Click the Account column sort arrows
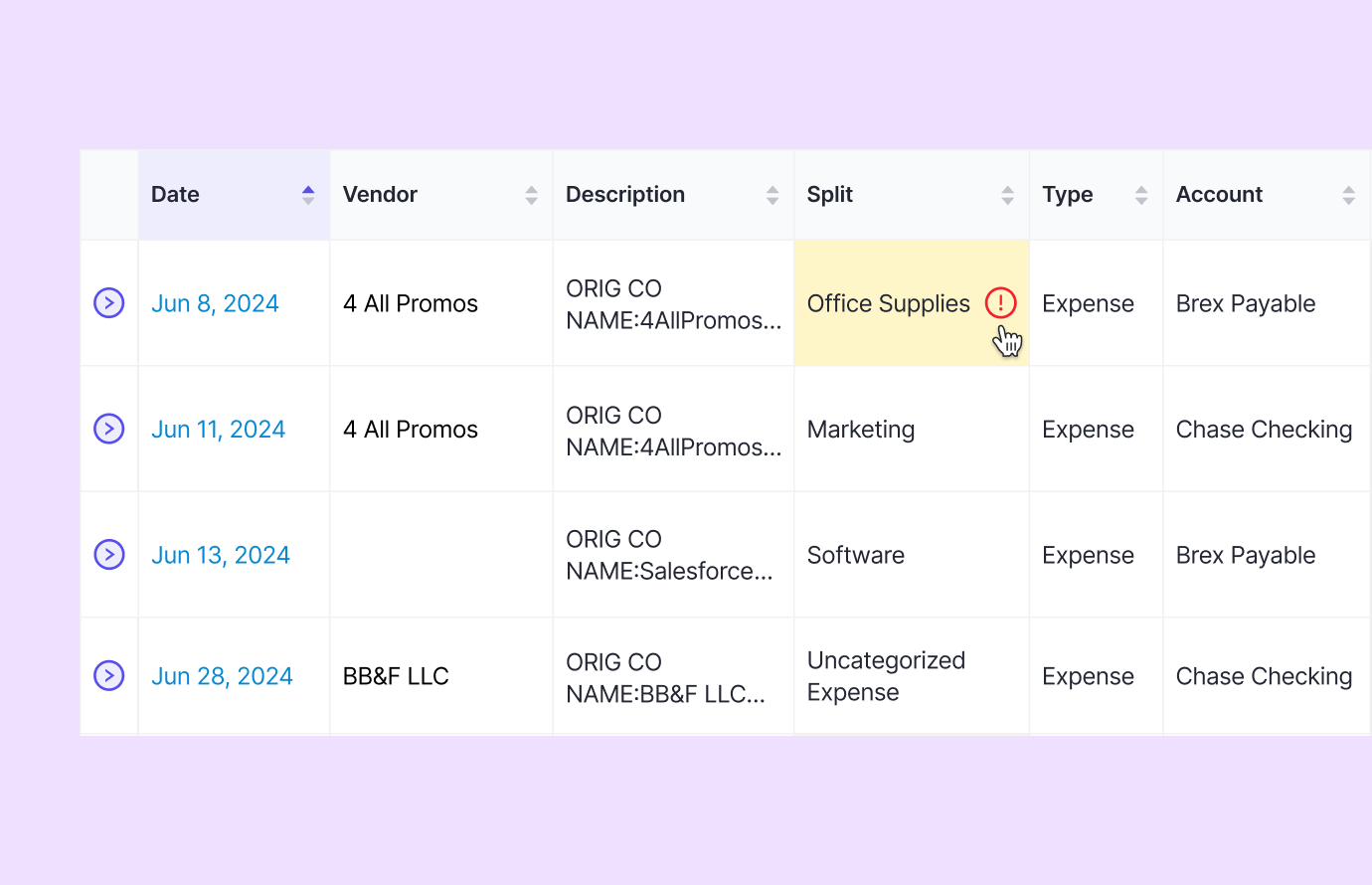 point(1349,194)
